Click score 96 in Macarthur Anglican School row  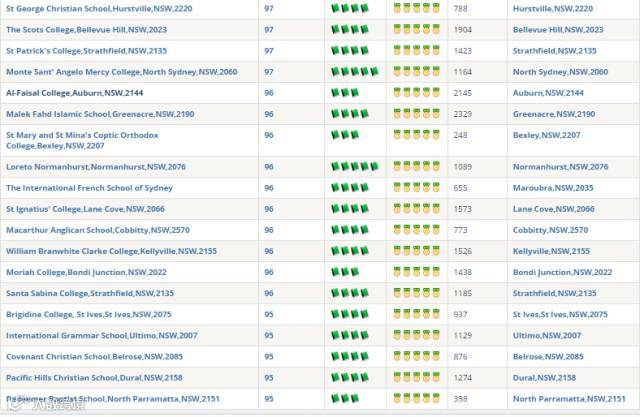tap(269, 230)
